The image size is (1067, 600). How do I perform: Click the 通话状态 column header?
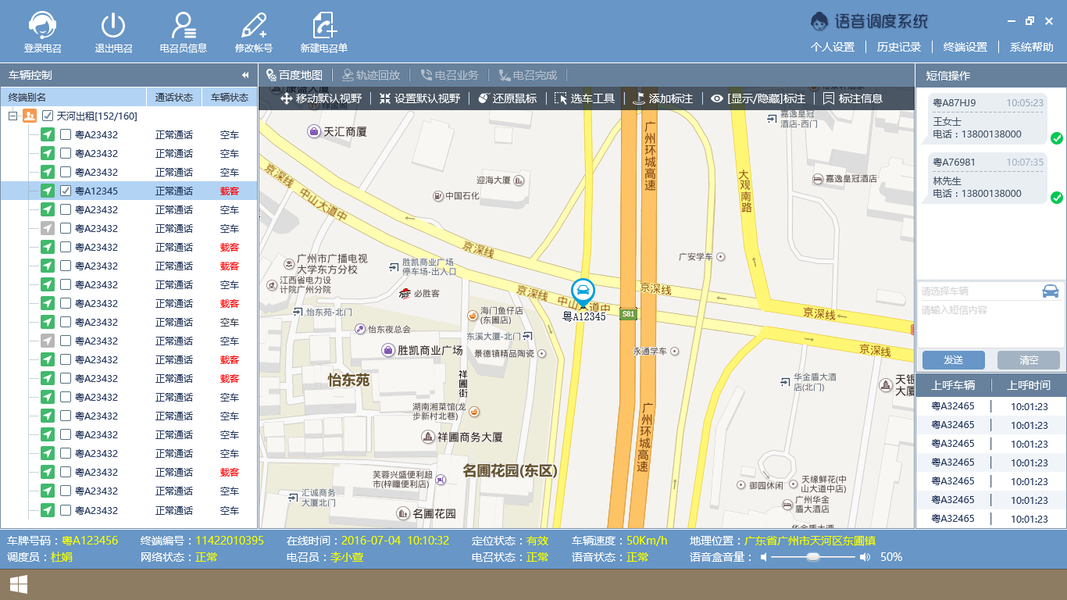coord(174,97)
